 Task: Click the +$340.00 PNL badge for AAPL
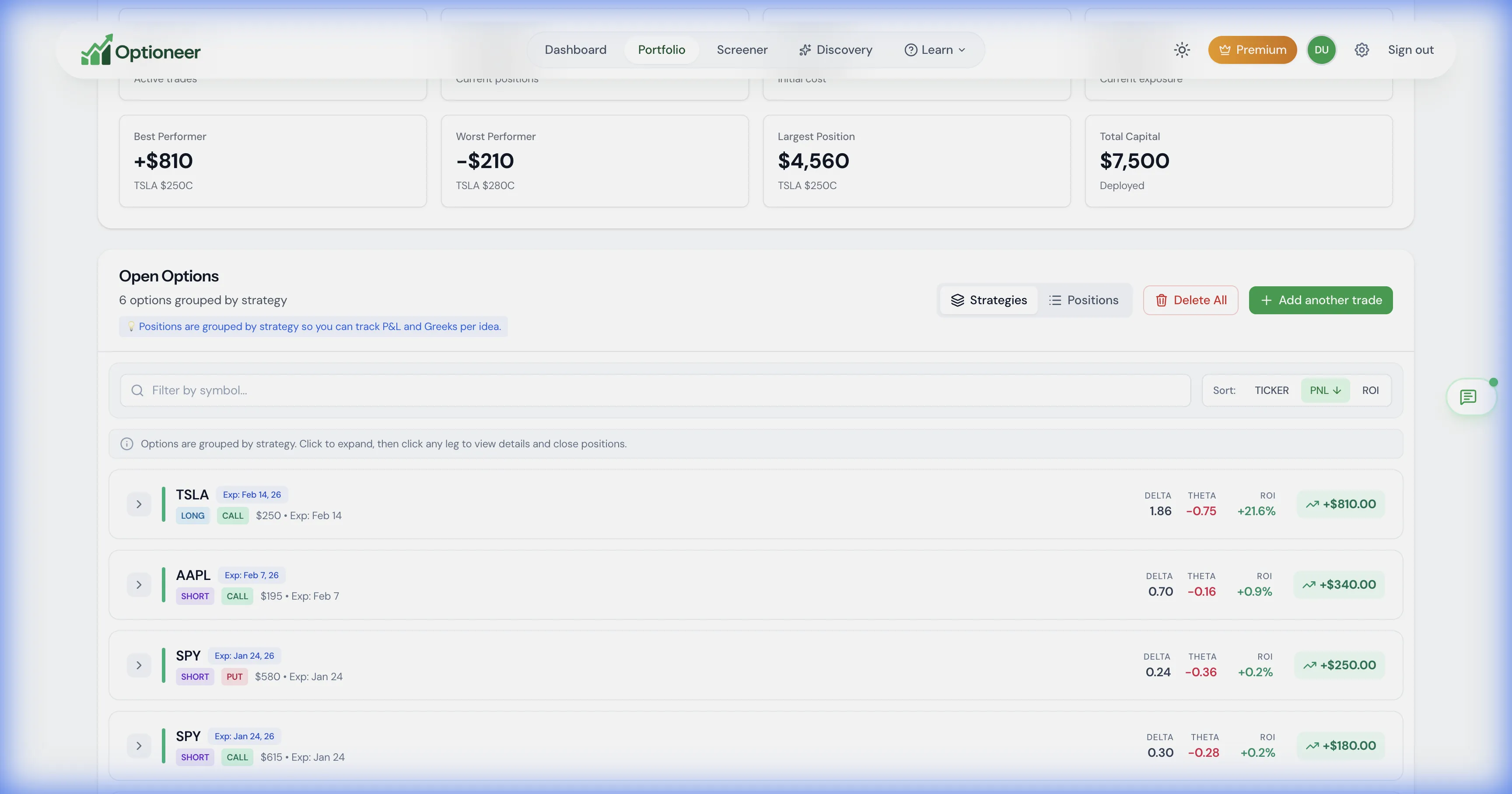pyautogui.click(x=1339, y=585)
